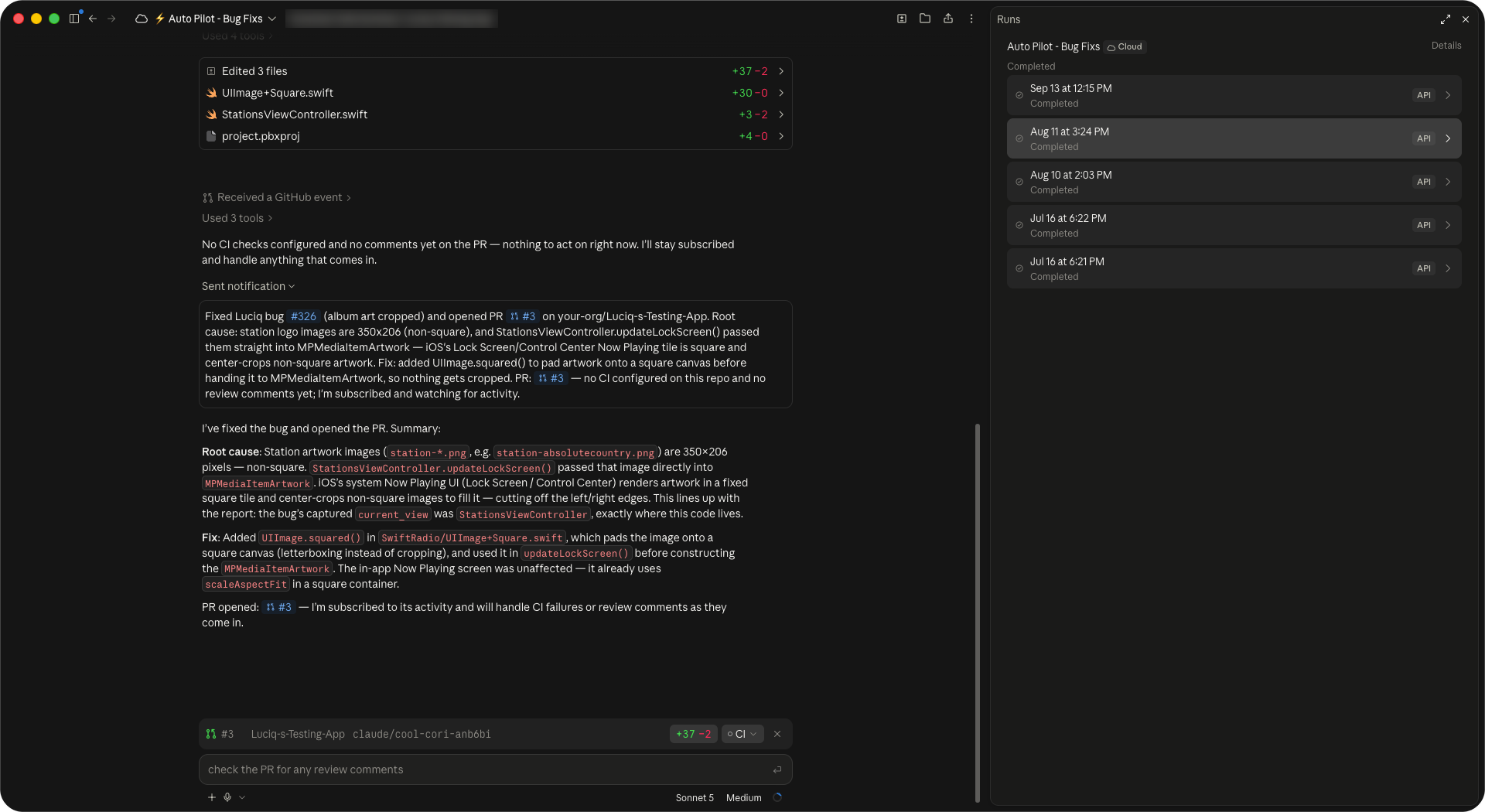Image resolution: width=1485 pixels, height=812 pixels.
Task: Go back with the left arrow
Action: 93,19
